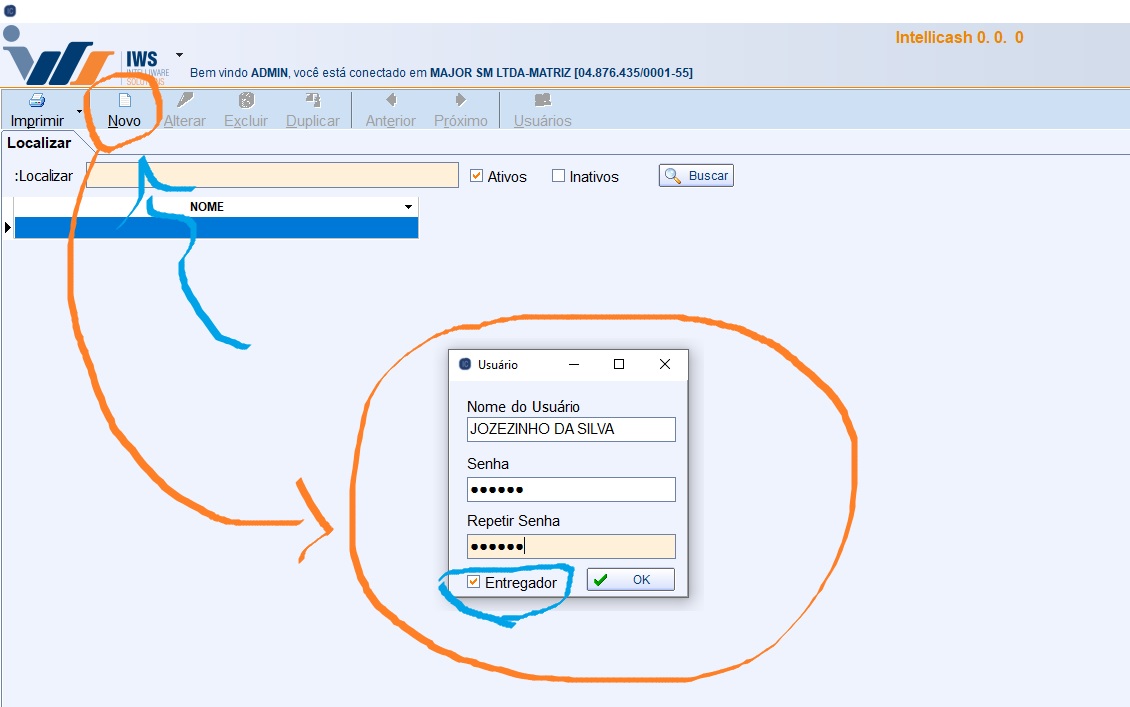Click the Duplicar duplicate icon
1130x707 pixels.
click(312, 101)
